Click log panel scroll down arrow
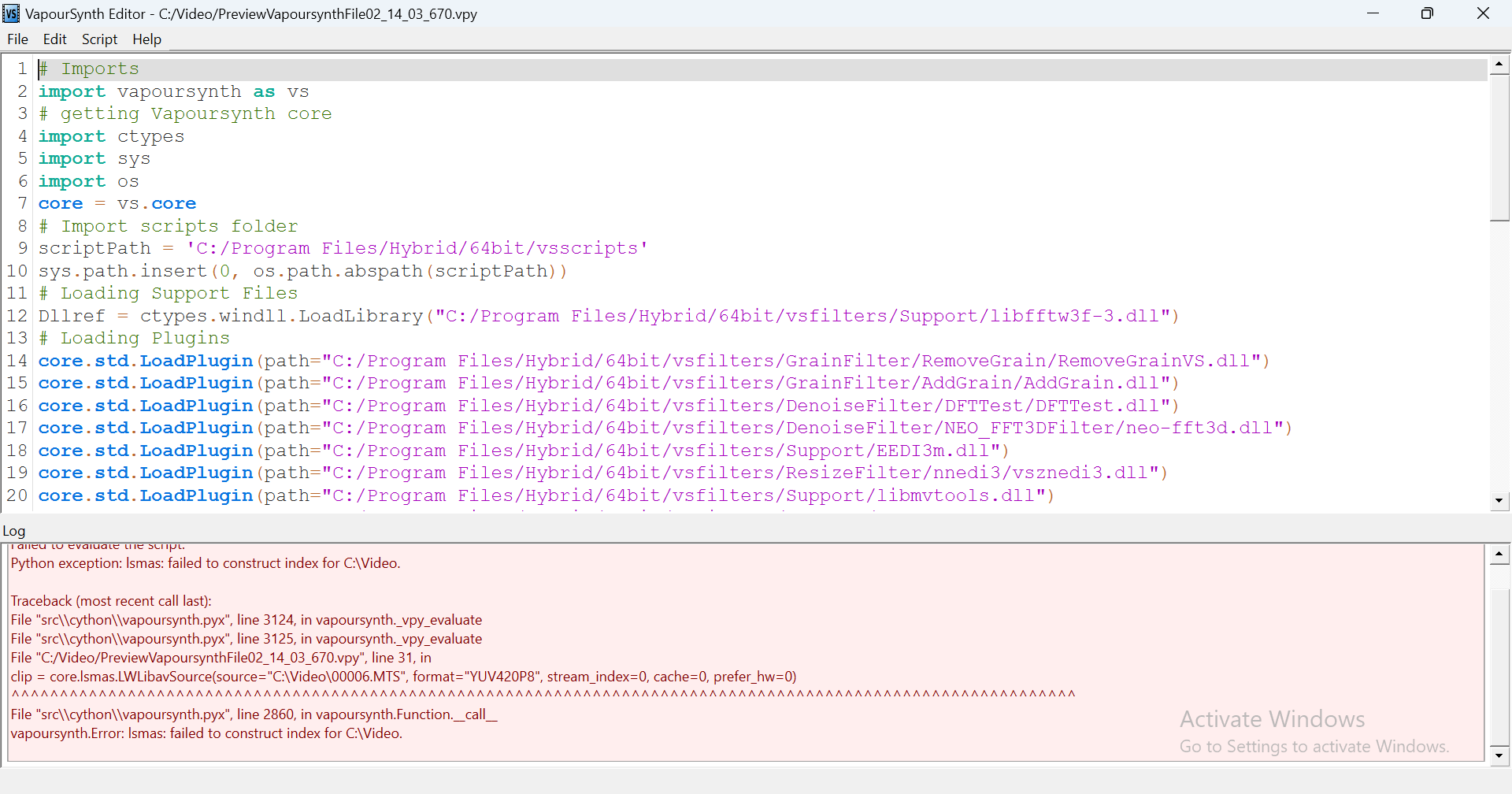The width and height of the screenshot is (1512, 794). pos(1499,755)
